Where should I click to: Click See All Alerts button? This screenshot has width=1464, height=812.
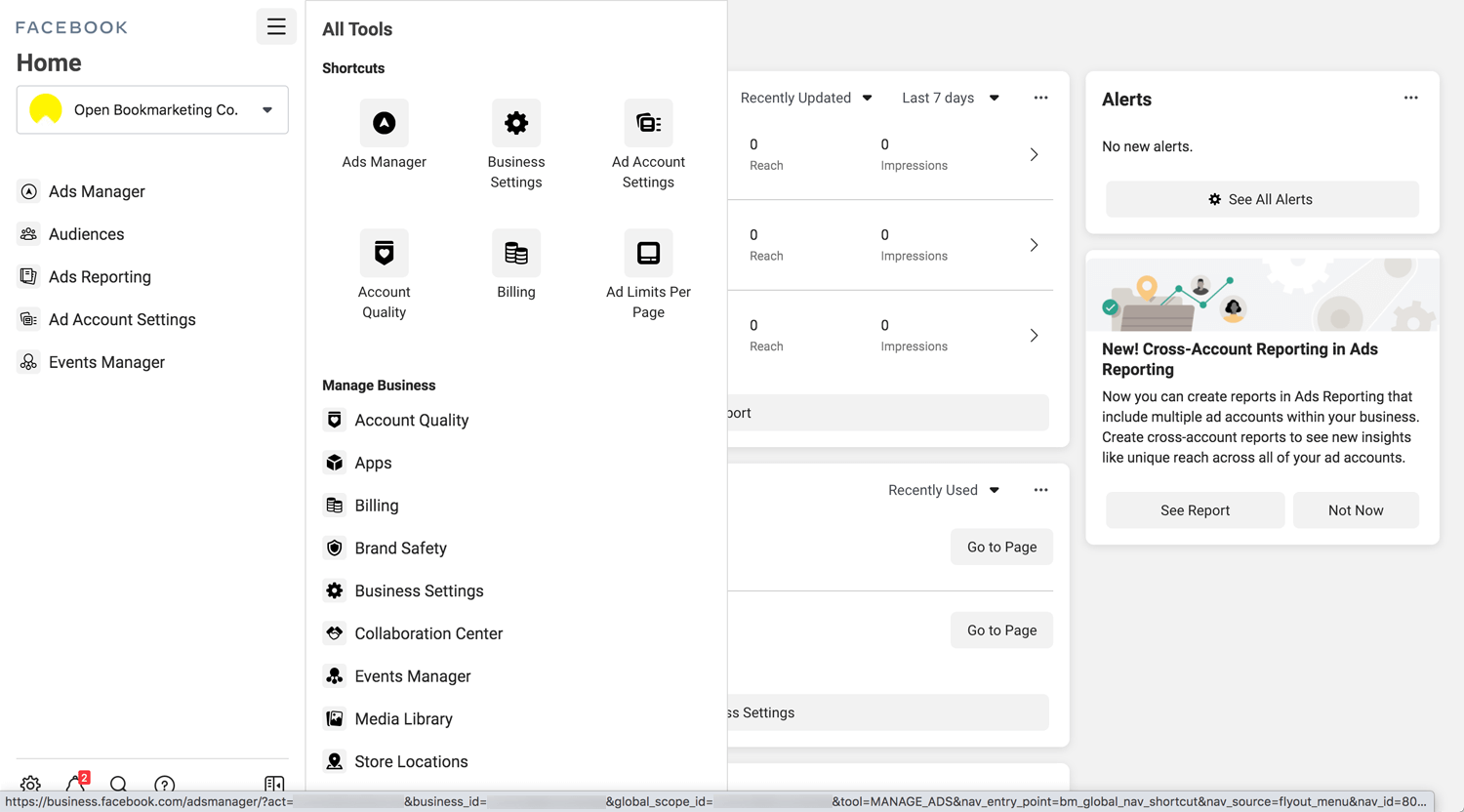coord(1262,199)
